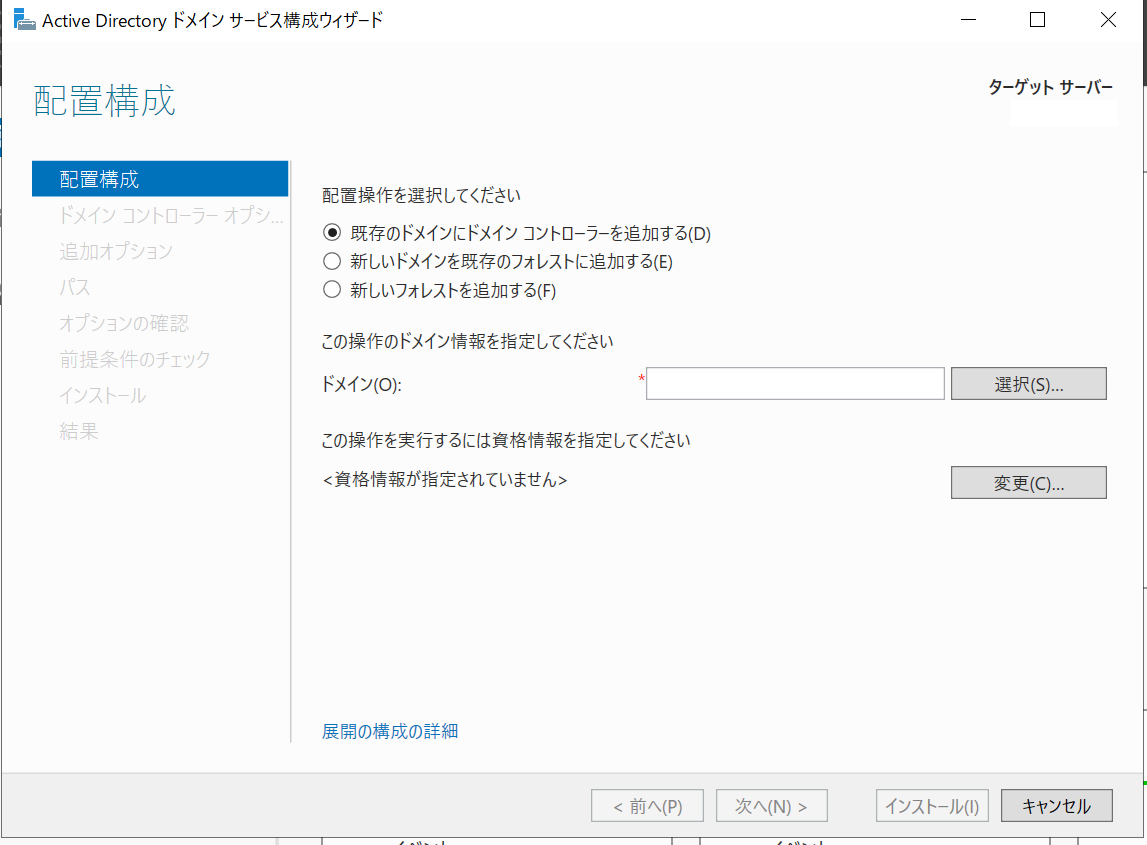This screenshot has height=845, width=1147.
Task: Click the 配置操作を選択してください heading text
Action: [421, 195]
